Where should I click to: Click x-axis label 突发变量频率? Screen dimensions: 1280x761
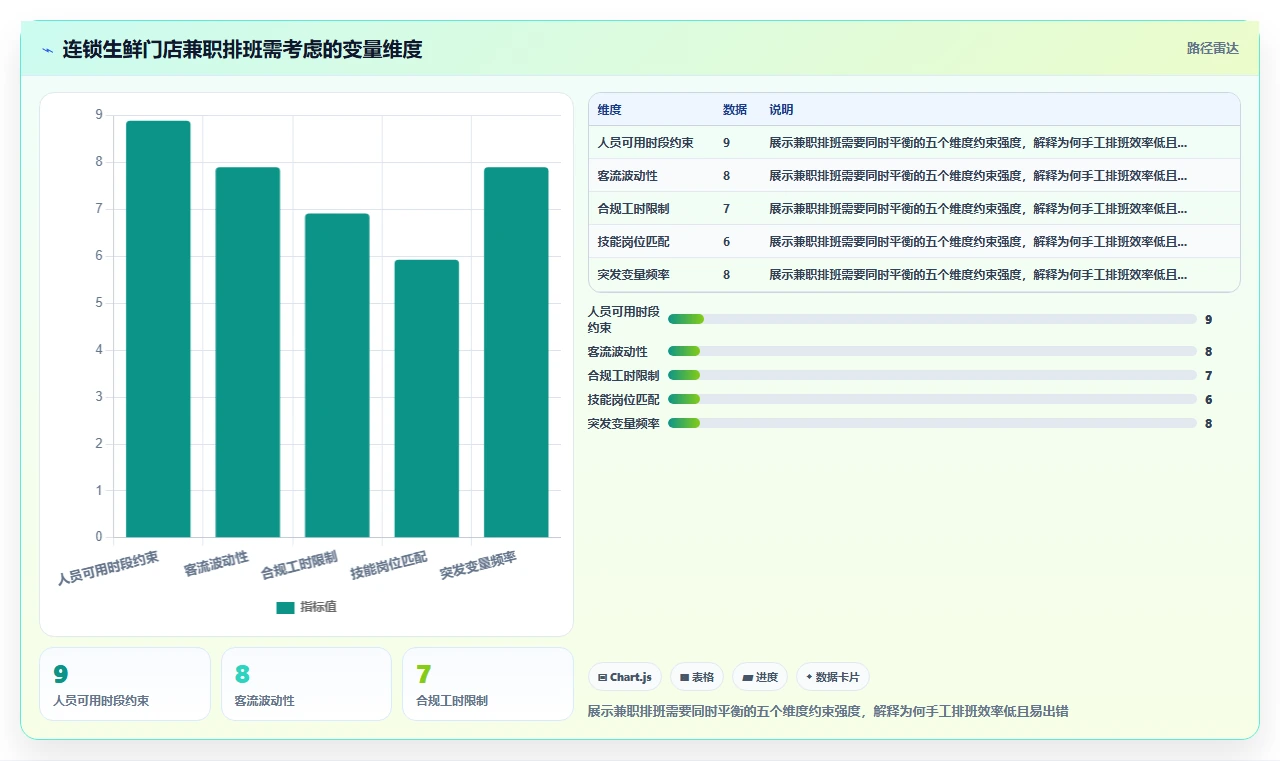[478, 565]
